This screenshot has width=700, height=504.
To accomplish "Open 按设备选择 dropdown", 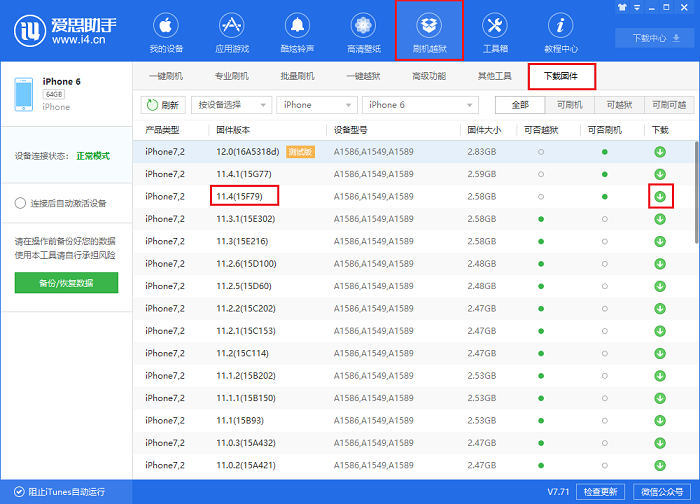I will pos(231,105).
